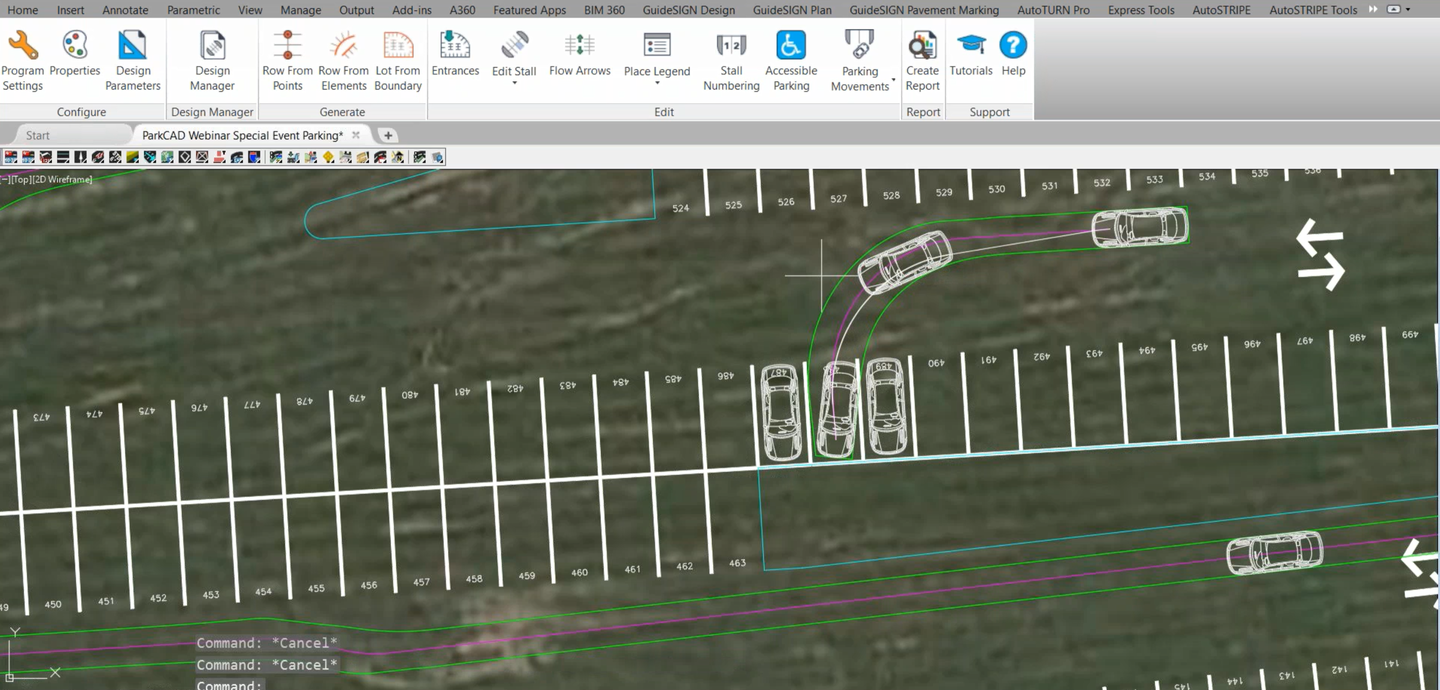Viewport: 1440px width, 690px height.
Task: Generate a Row From Points
Action: point(287,47)
